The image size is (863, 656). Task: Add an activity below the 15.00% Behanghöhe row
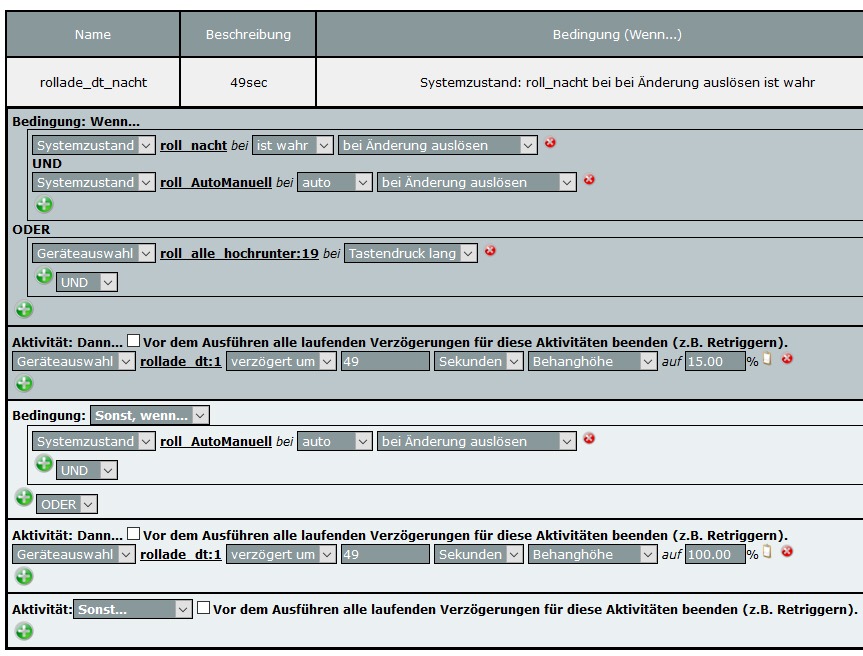click(24, 383)
